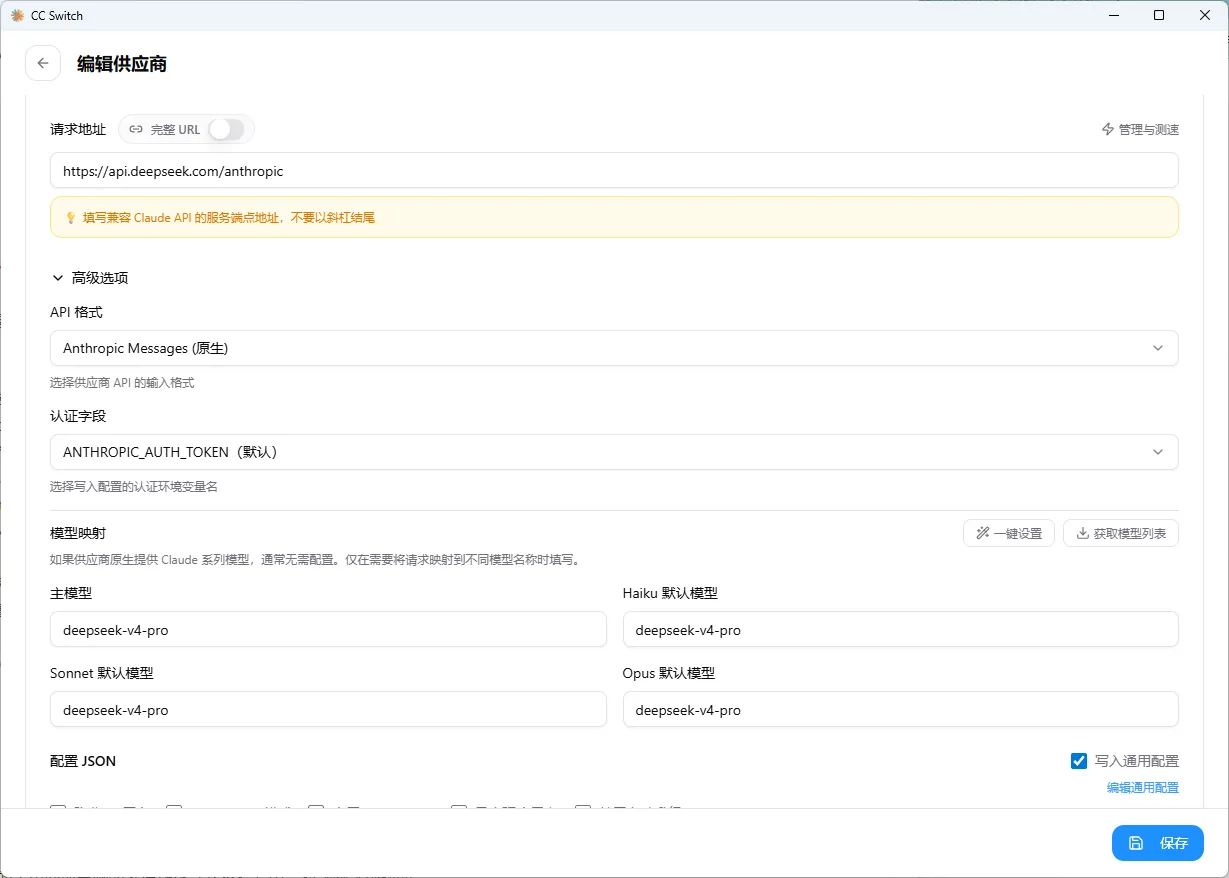This screenshot has height=878, width=1229.
Task: Open the 认证字段 dropdown
Action: (614, 452)
